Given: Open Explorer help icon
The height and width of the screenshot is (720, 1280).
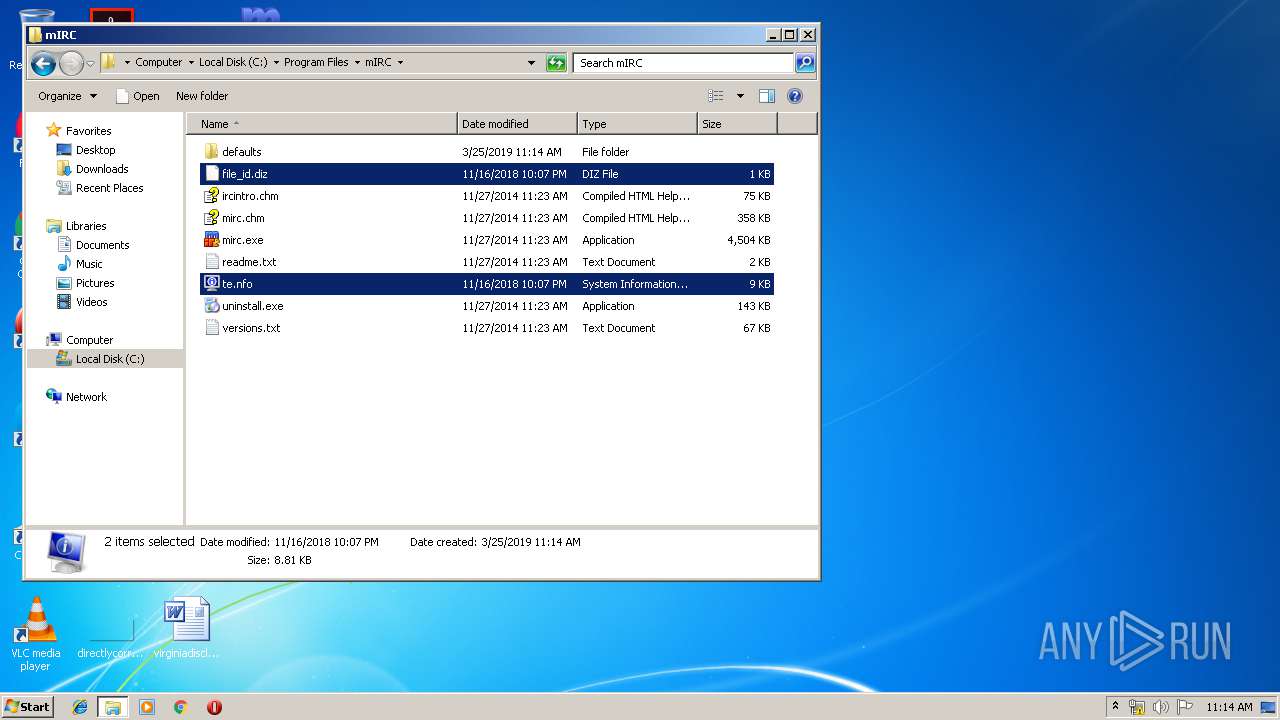Looking at the screenshot, I should [795, 96].
